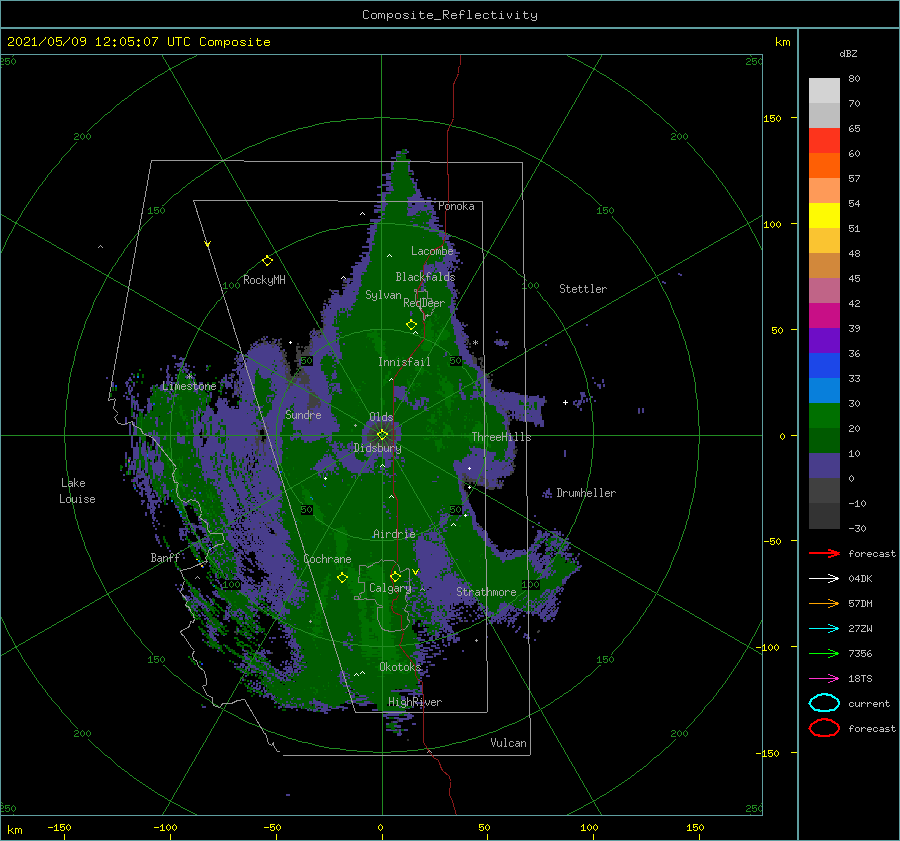Click the Ponoka town label

pos(456,206)
